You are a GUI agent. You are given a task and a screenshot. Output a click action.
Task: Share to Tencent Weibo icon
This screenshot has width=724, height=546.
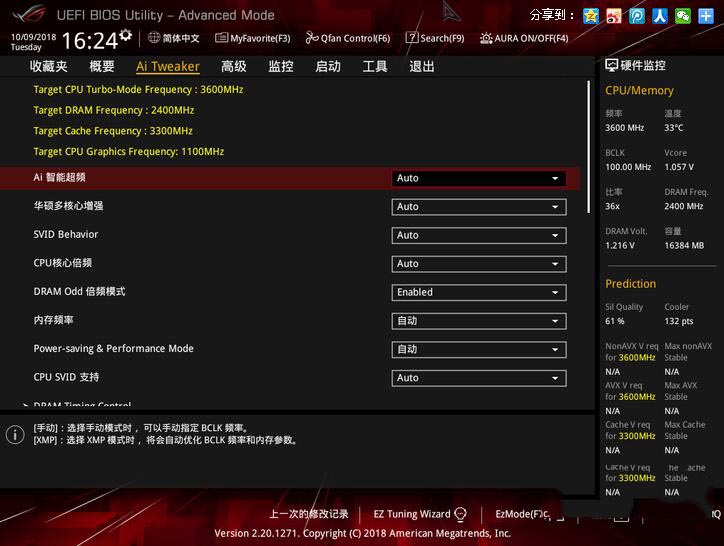637,16
